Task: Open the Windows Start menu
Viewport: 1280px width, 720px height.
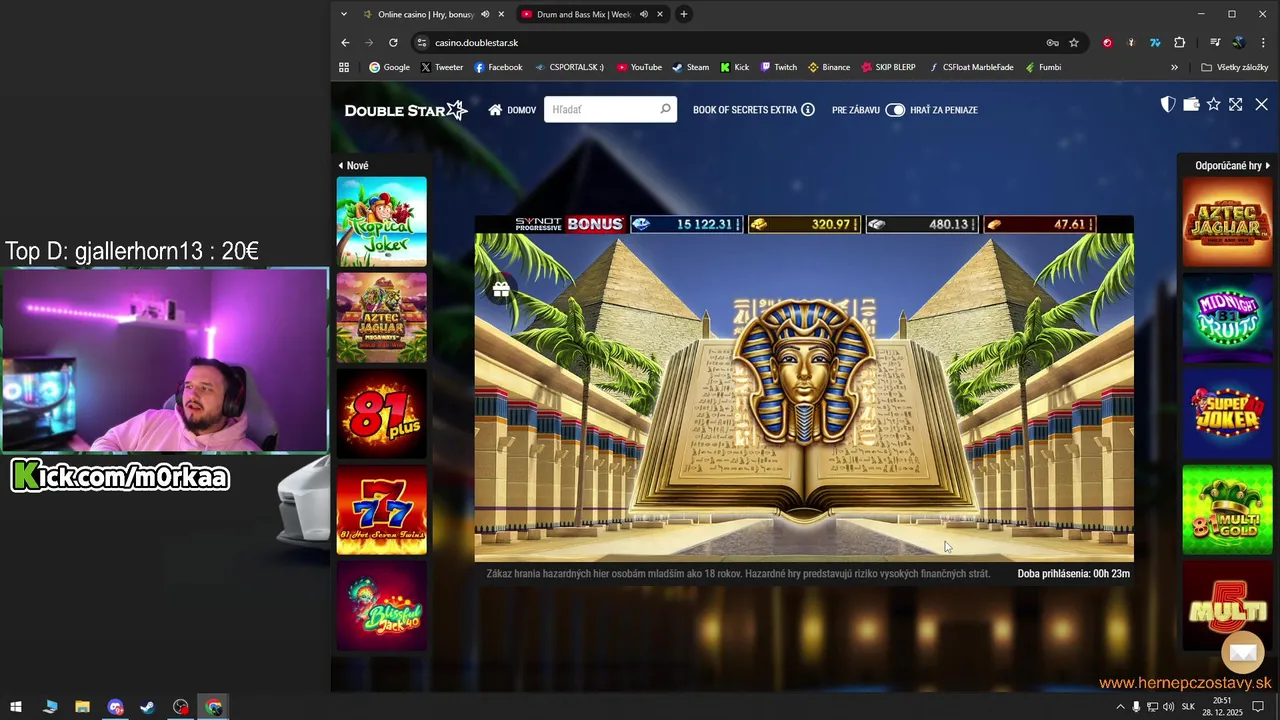Action: [16, 707]
